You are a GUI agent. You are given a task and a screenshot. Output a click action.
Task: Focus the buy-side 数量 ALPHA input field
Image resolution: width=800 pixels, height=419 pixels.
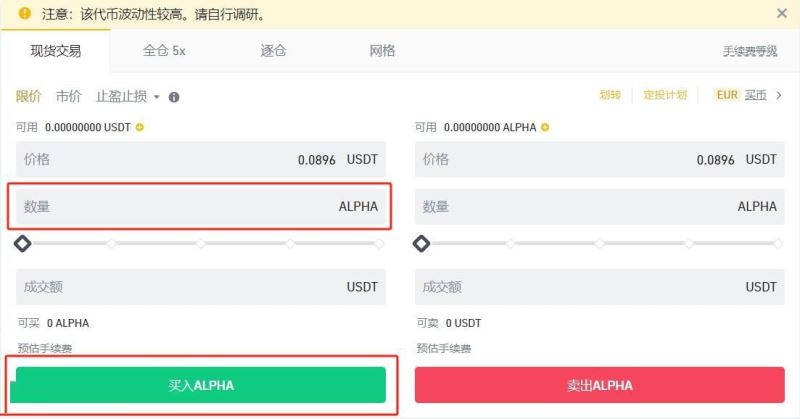pyautogui.click(x=200, y=207)
